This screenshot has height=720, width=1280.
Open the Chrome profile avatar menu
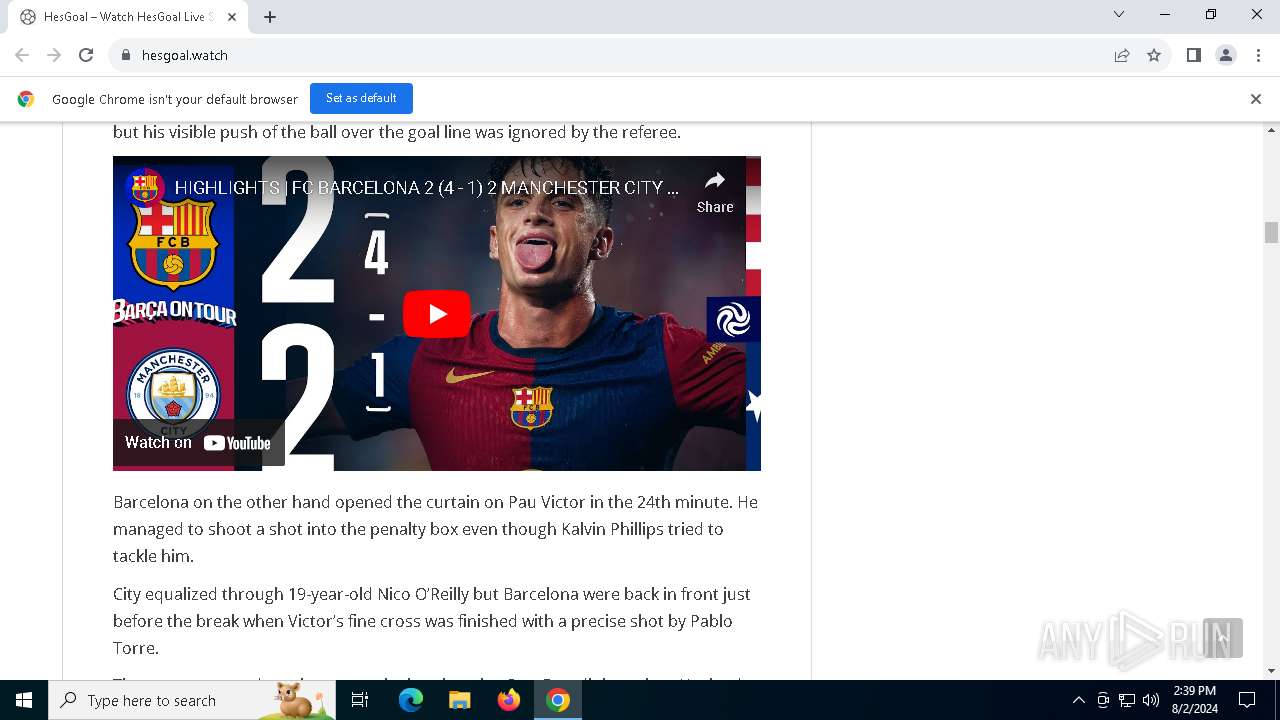[x=1226, y=55]
